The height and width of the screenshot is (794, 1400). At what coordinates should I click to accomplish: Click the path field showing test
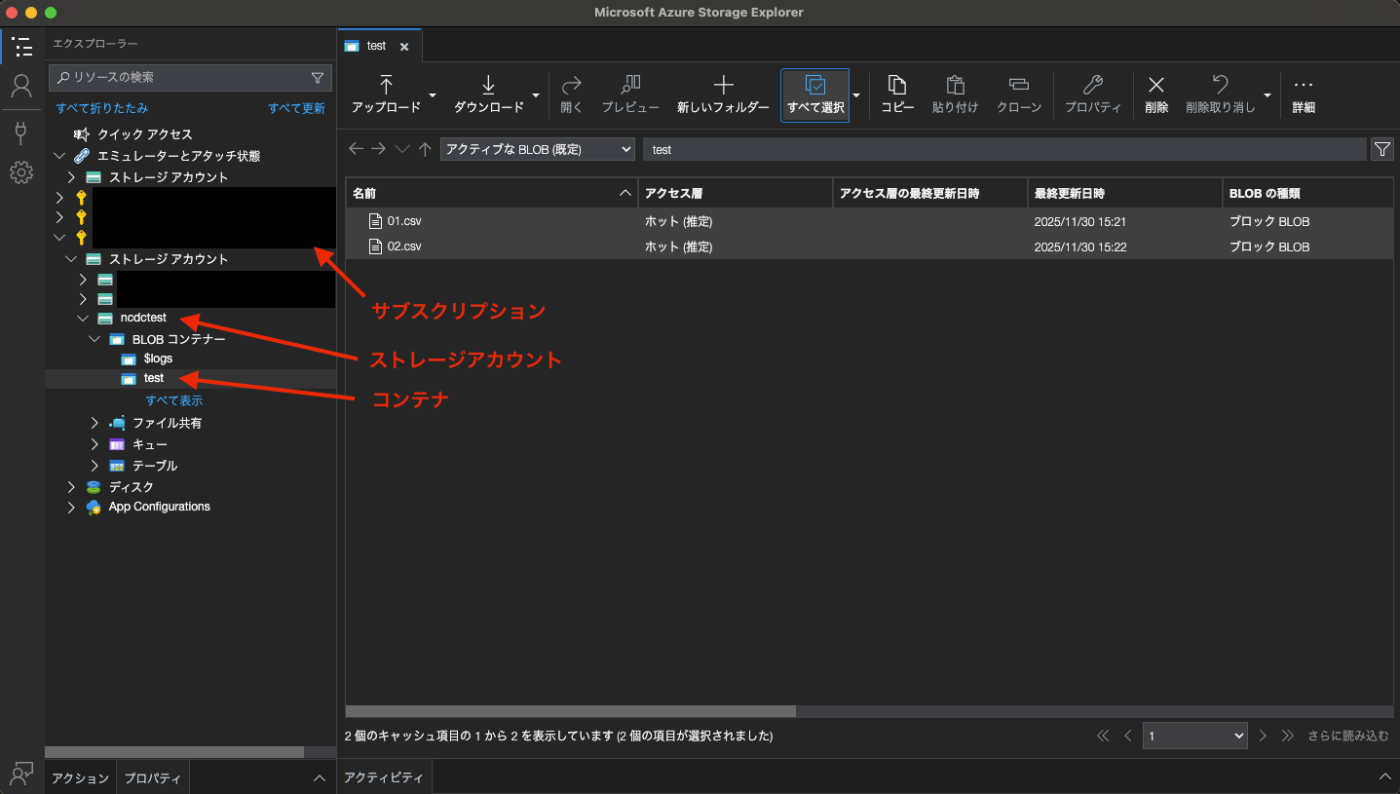(x=1005, y=149)
